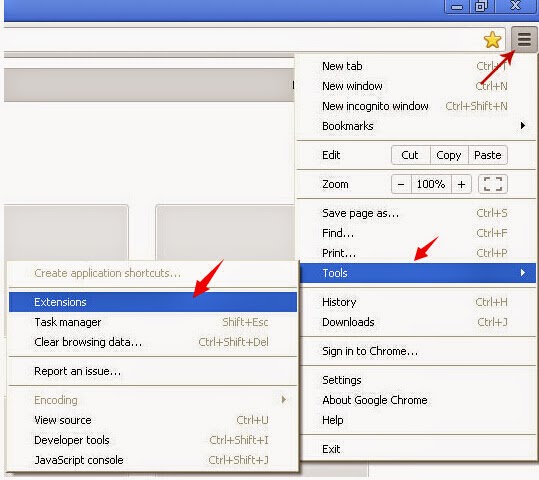The image size is (539, 480).
Task: Click the Copy button in Edit row
Action: click(x=449, y=155)
